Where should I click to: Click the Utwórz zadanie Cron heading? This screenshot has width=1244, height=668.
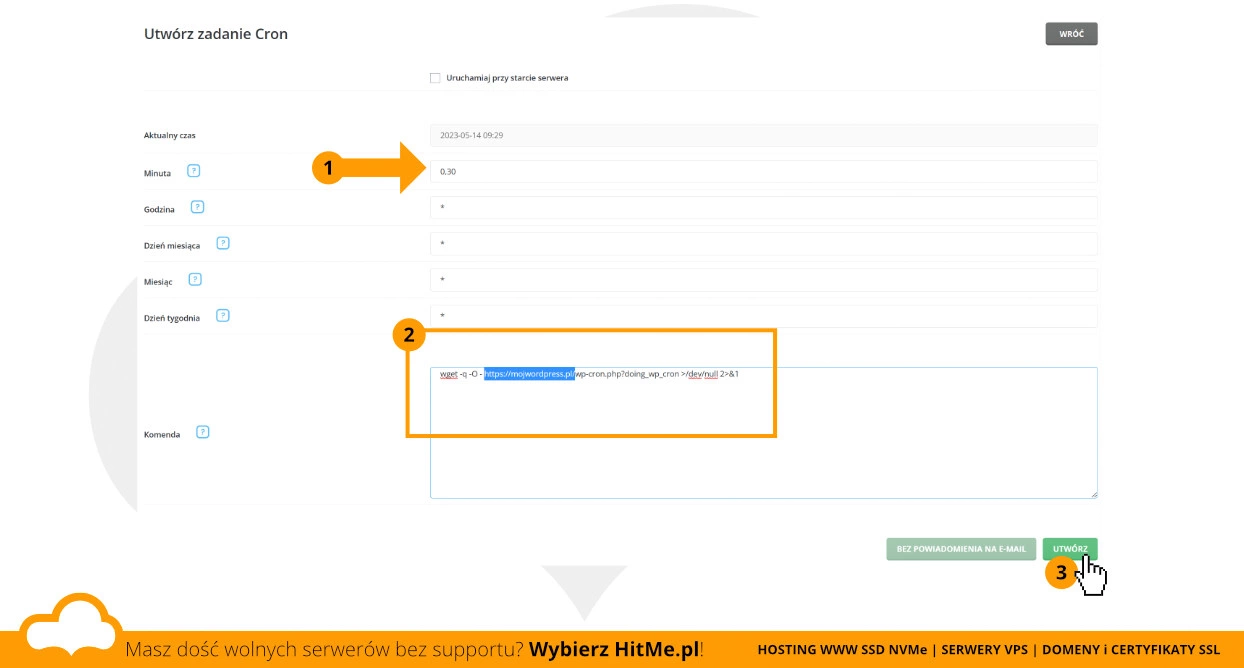tap(216, 34)
